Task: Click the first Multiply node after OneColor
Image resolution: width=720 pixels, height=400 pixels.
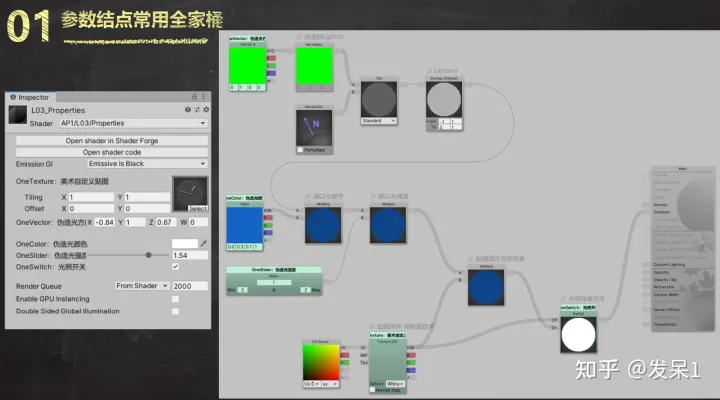Action: pyautogui.click(x=323, y=225)
